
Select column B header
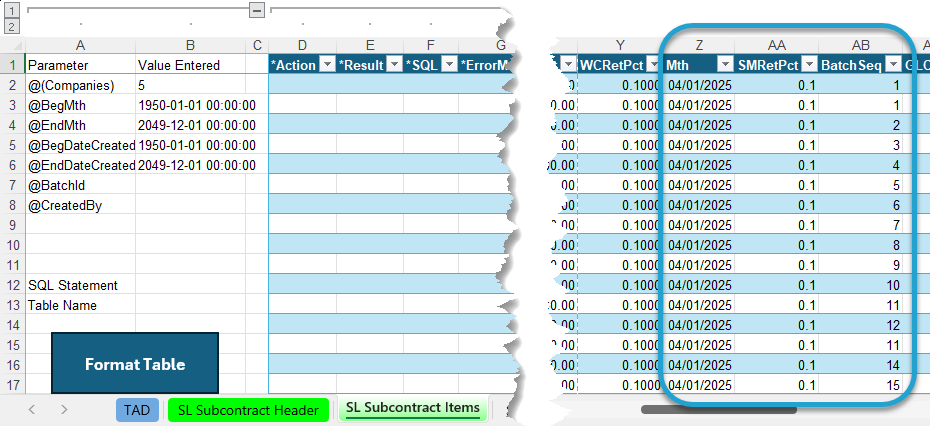[190, 46]
